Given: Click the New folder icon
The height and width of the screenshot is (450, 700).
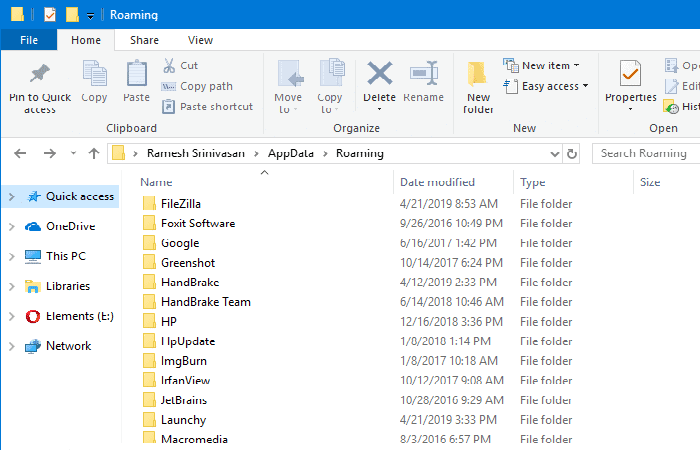Looking at the screenshot, I should (477, 74).
